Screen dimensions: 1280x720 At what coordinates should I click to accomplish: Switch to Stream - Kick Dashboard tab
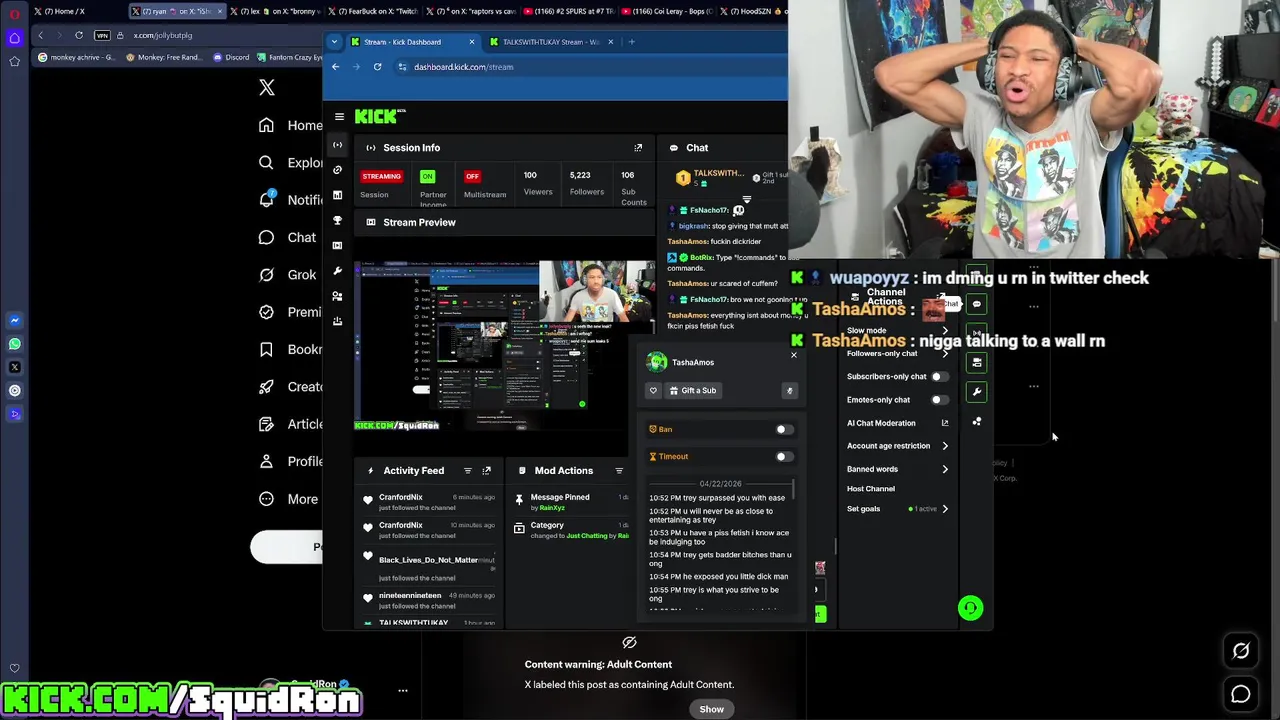(413, 42)
